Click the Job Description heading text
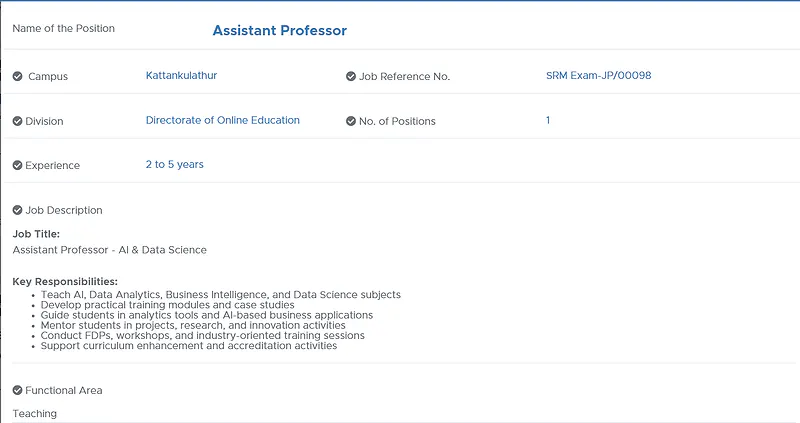 pyautogui.click(x=64, y=210)
